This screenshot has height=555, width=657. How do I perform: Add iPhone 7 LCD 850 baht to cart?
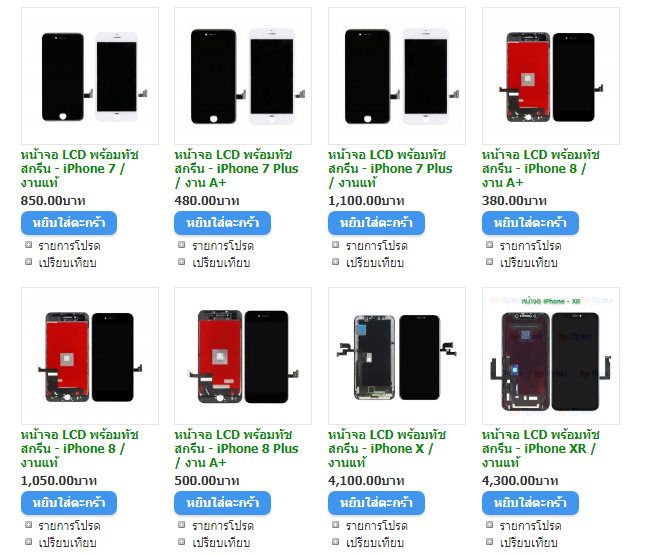69,223
